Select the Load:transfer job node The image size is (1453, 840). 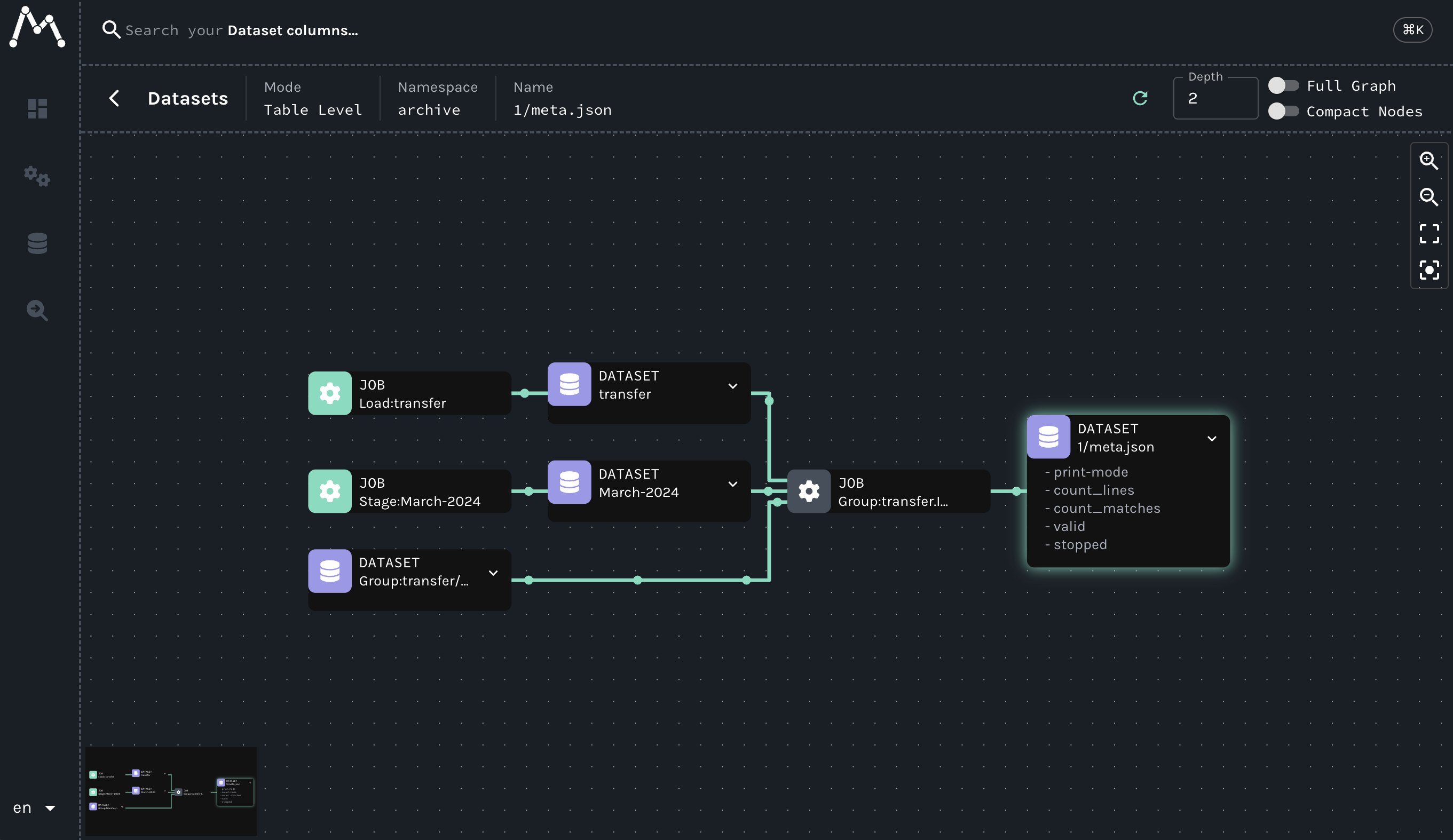point(409,394)
